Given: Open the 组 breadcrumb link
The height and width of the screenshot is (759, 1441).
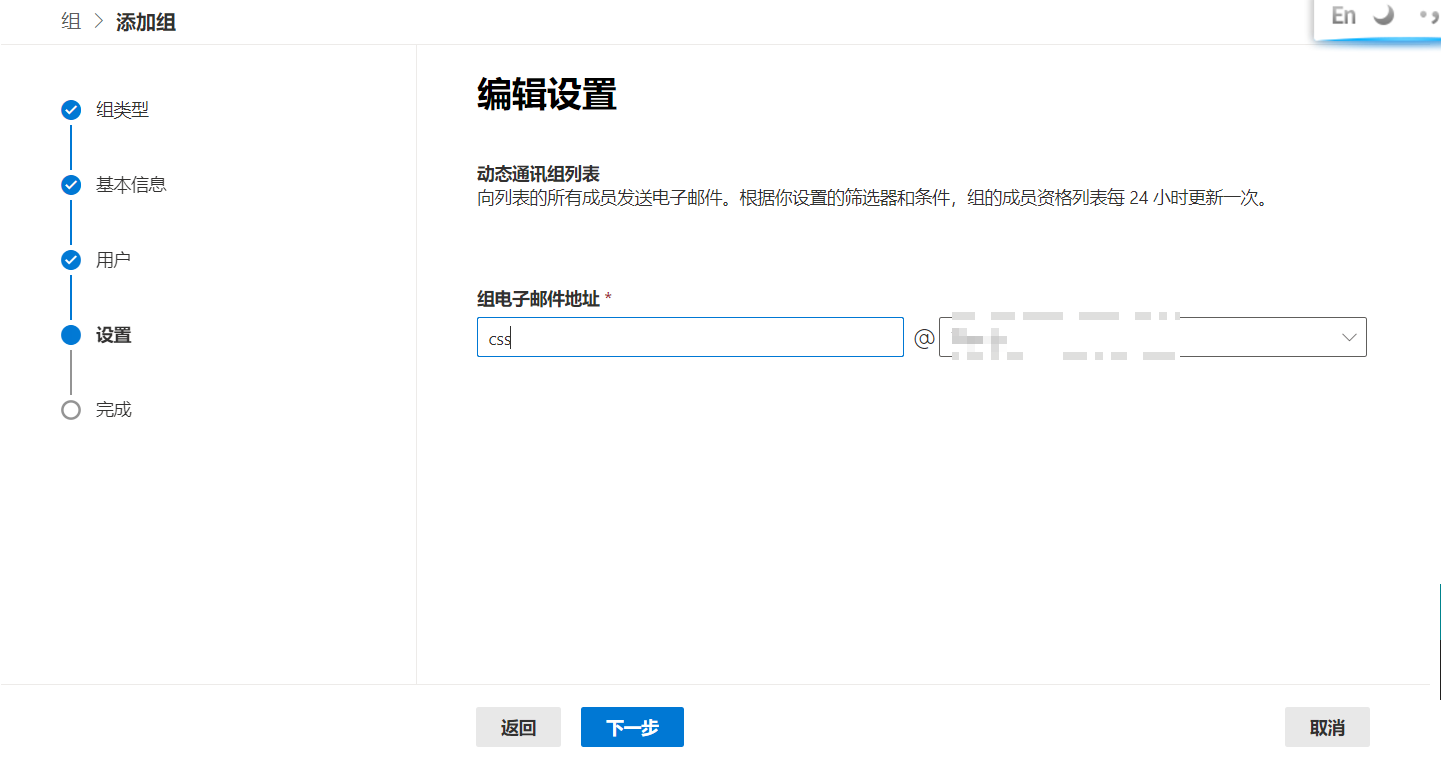Looking at the screenshot, I should coord(71,21).
